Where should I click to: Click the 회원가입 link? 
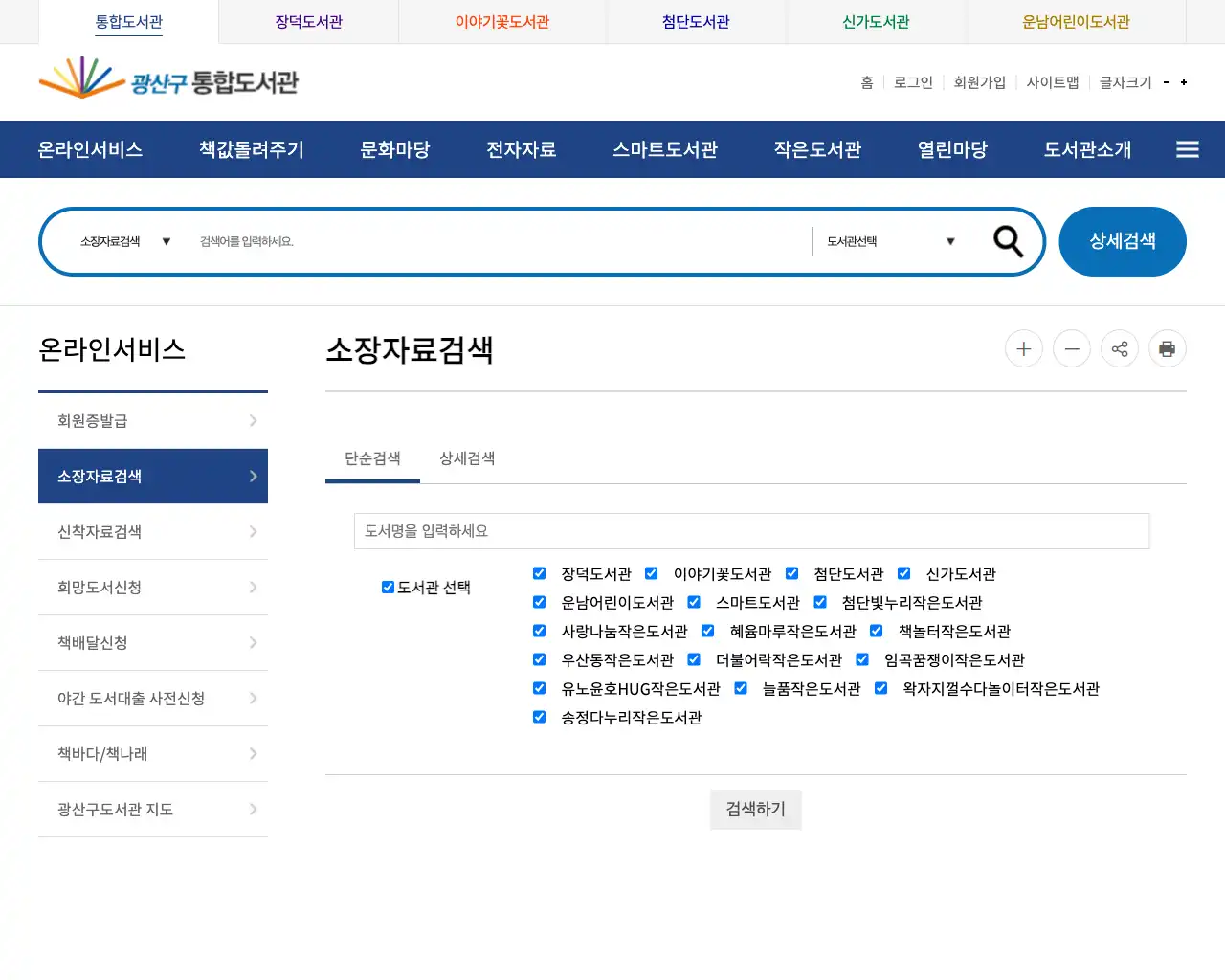coord(980,82)
